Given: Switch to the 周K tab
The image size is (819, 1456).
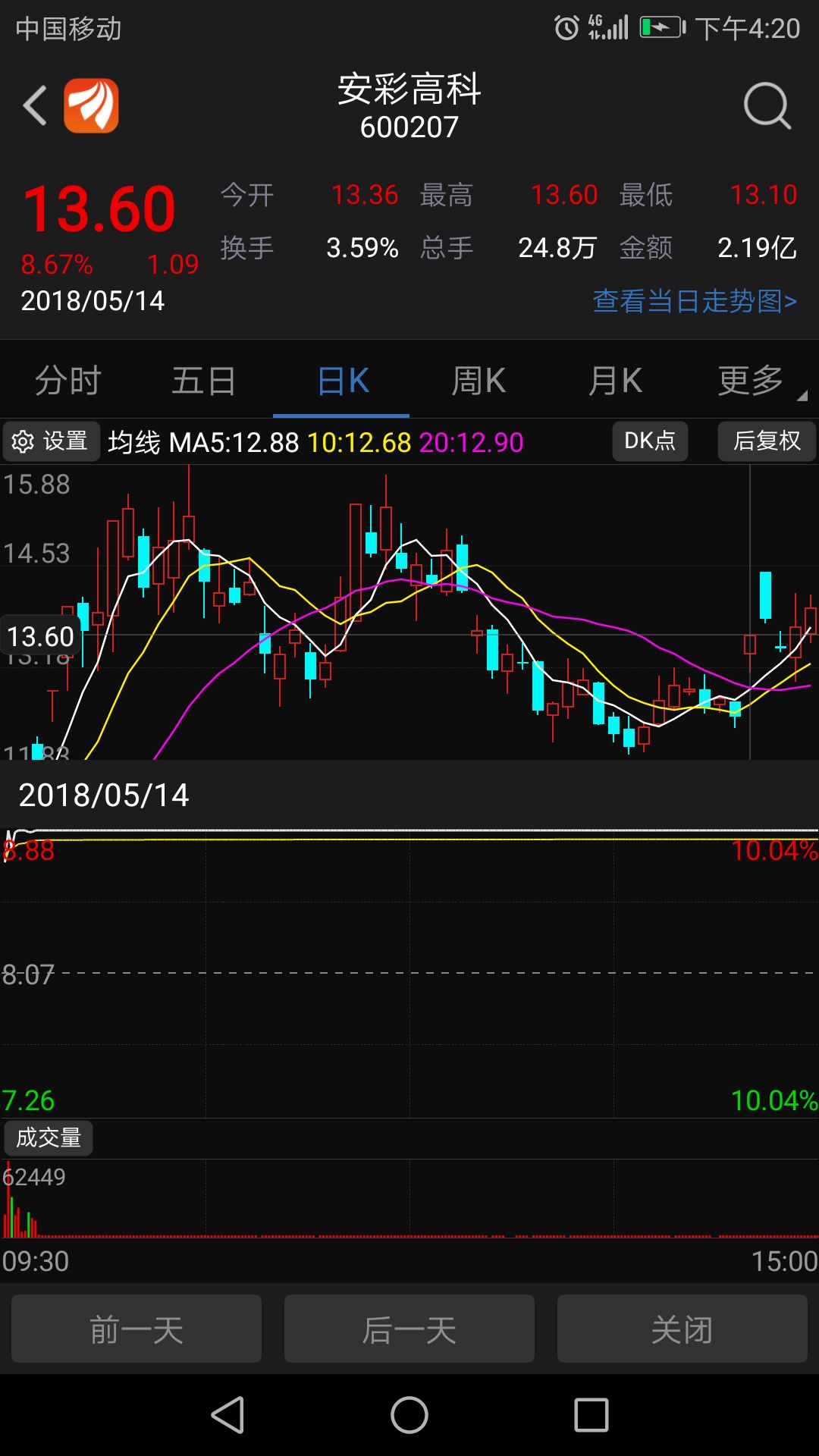Looking at the screenshot, I should coord(479,381).
